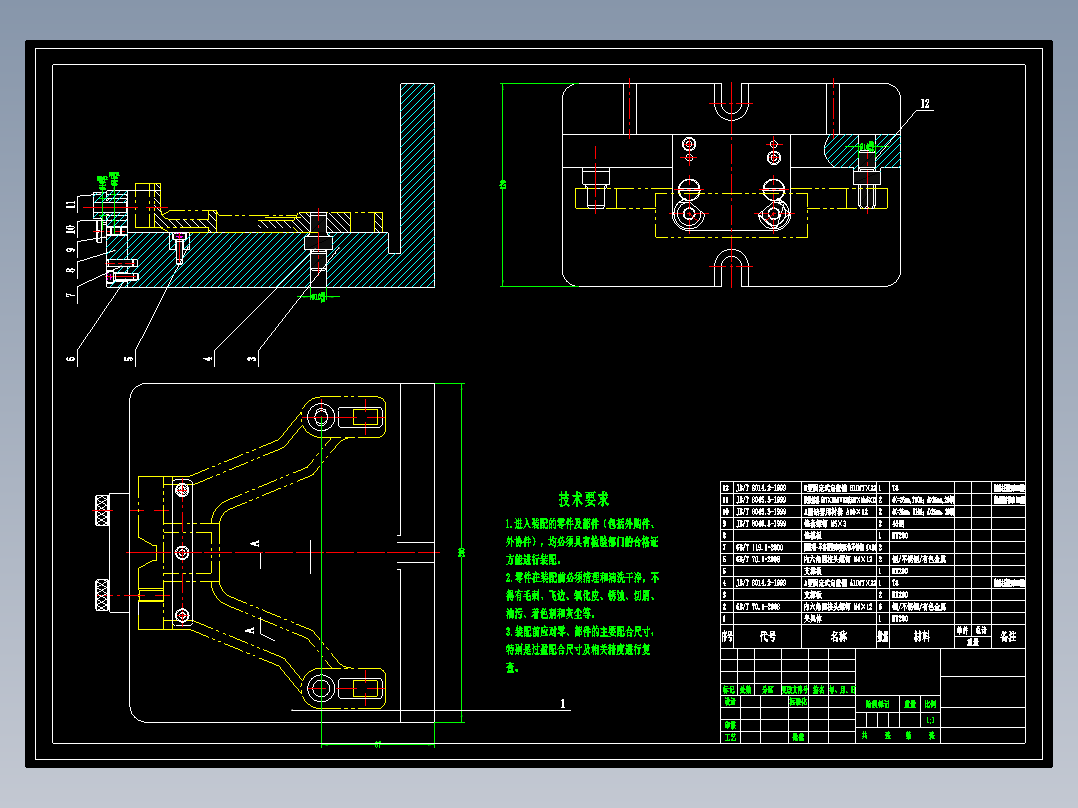Click the 名称 column header in parts list
Viewport: 1078px width, 808px height.
[839, 637]
